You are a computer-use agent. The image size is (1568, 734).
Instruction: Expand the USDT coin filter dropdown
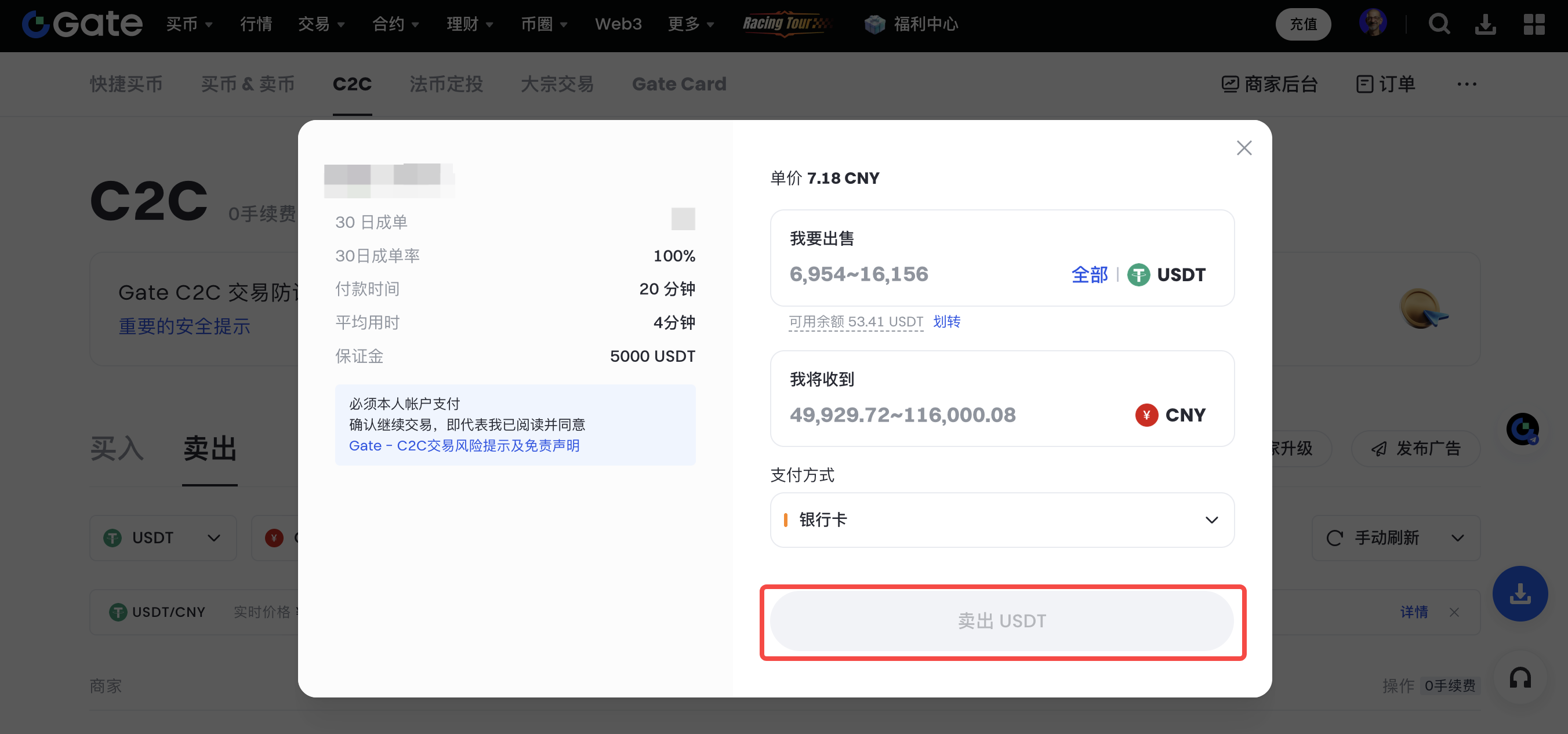coord(162,538)
